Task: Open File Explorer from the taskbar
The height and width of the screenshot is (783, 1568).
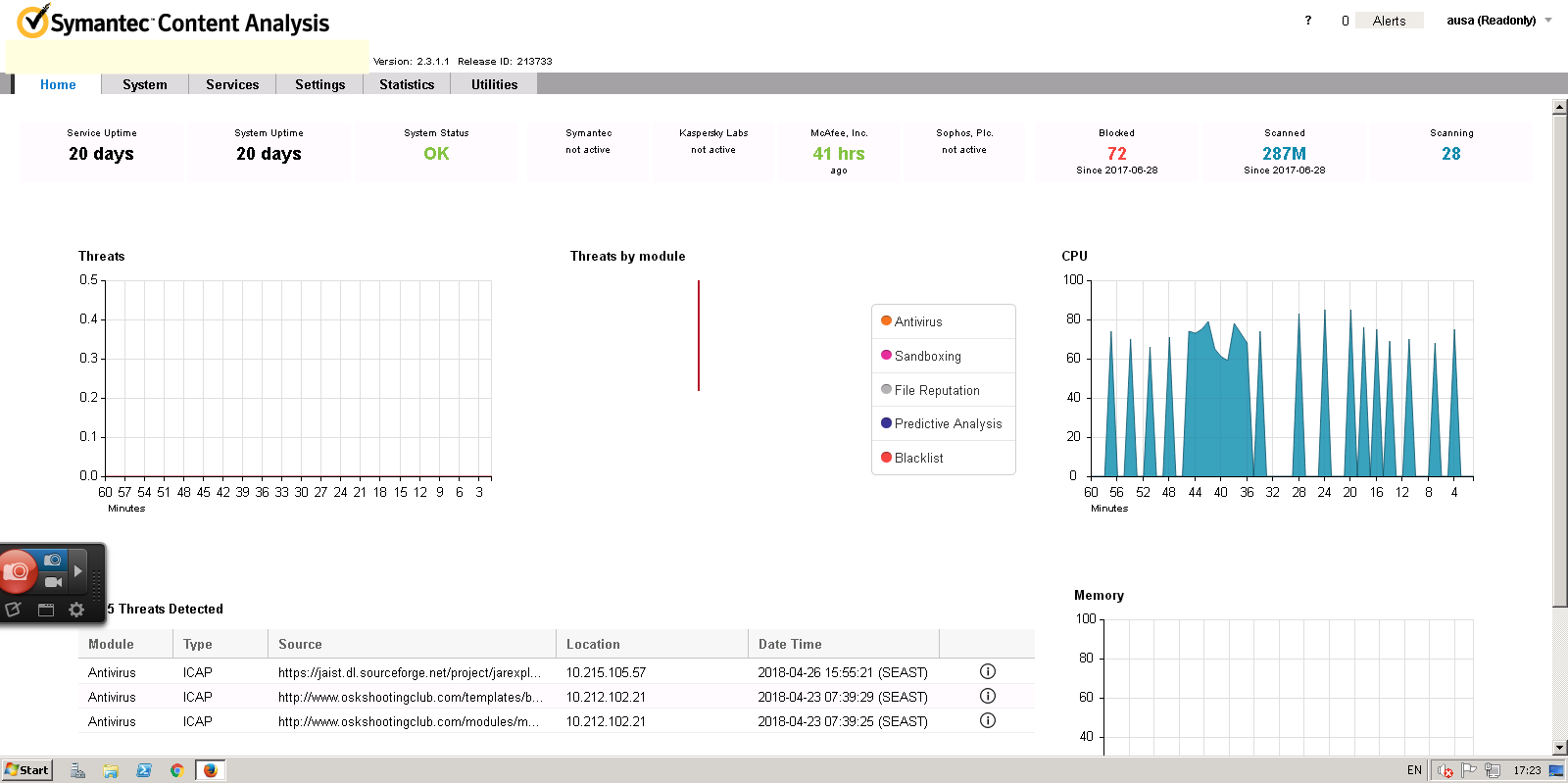Action: (x=111, y=770)
